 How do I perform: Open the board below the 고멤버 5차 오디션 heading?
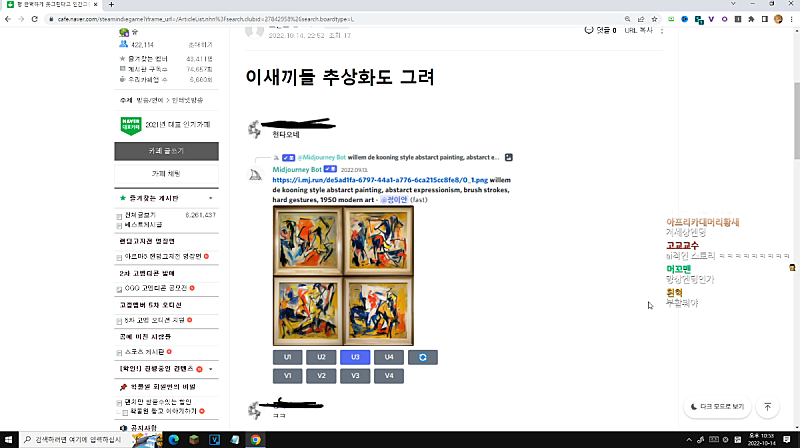(x=155, y=320)
